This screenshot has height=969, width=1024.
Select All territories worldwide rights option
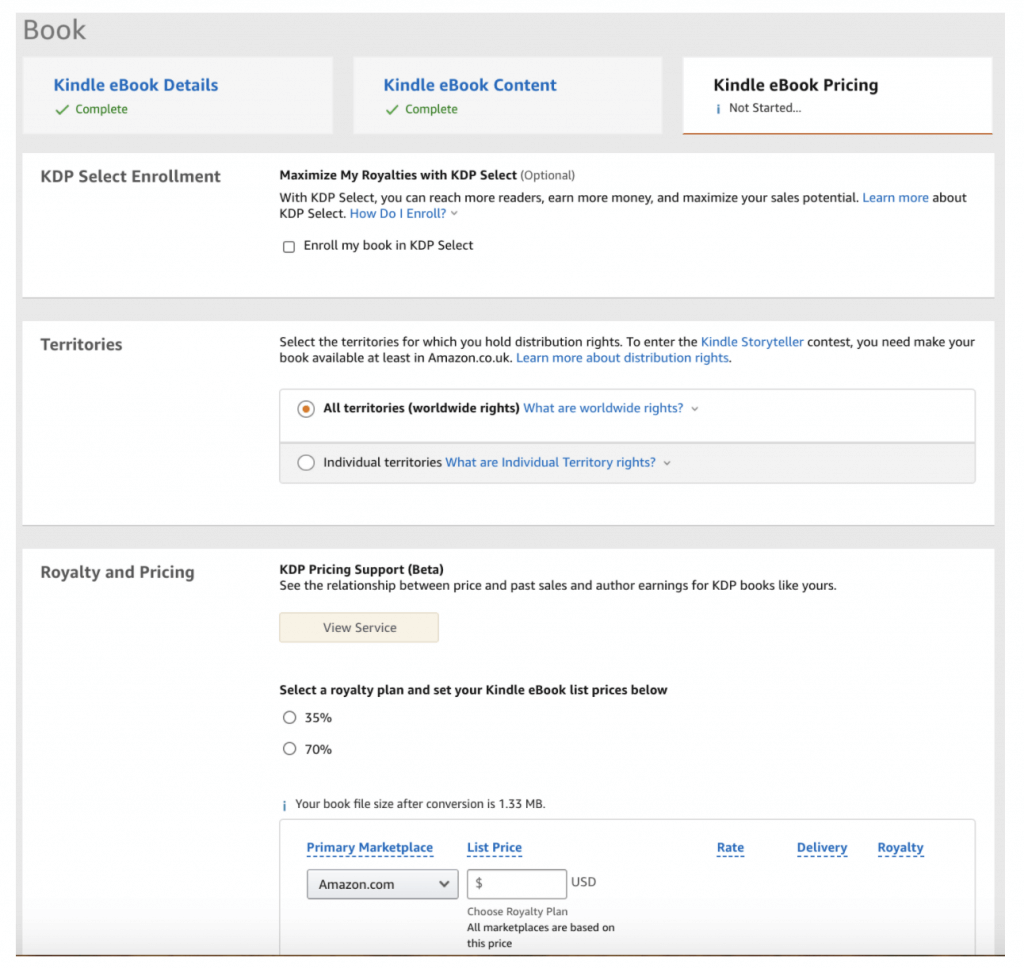click(306, 409)
